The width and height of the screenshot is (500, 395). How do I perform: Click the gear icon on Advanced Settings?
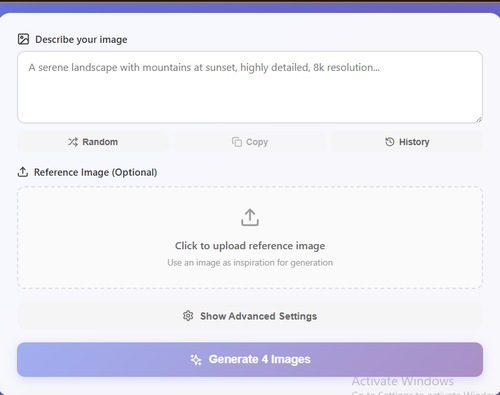pos(188,316)
